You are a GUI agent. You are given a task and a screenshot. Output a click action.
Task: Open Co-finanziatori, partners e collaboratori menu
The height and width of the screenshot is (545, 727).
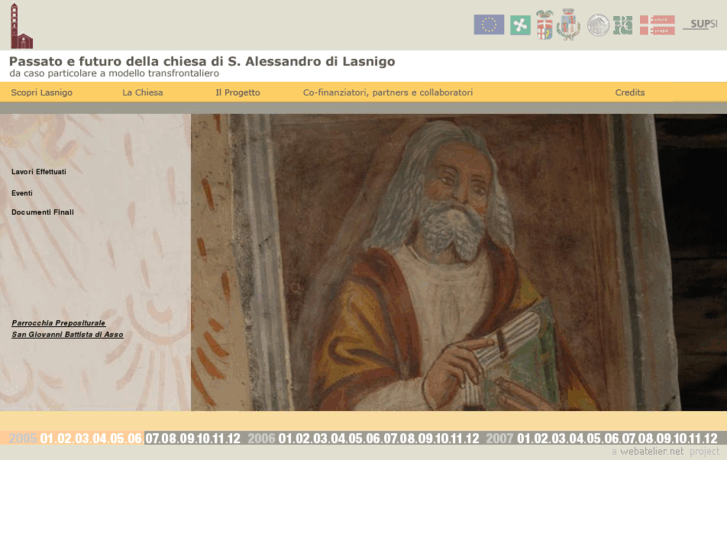388,92
